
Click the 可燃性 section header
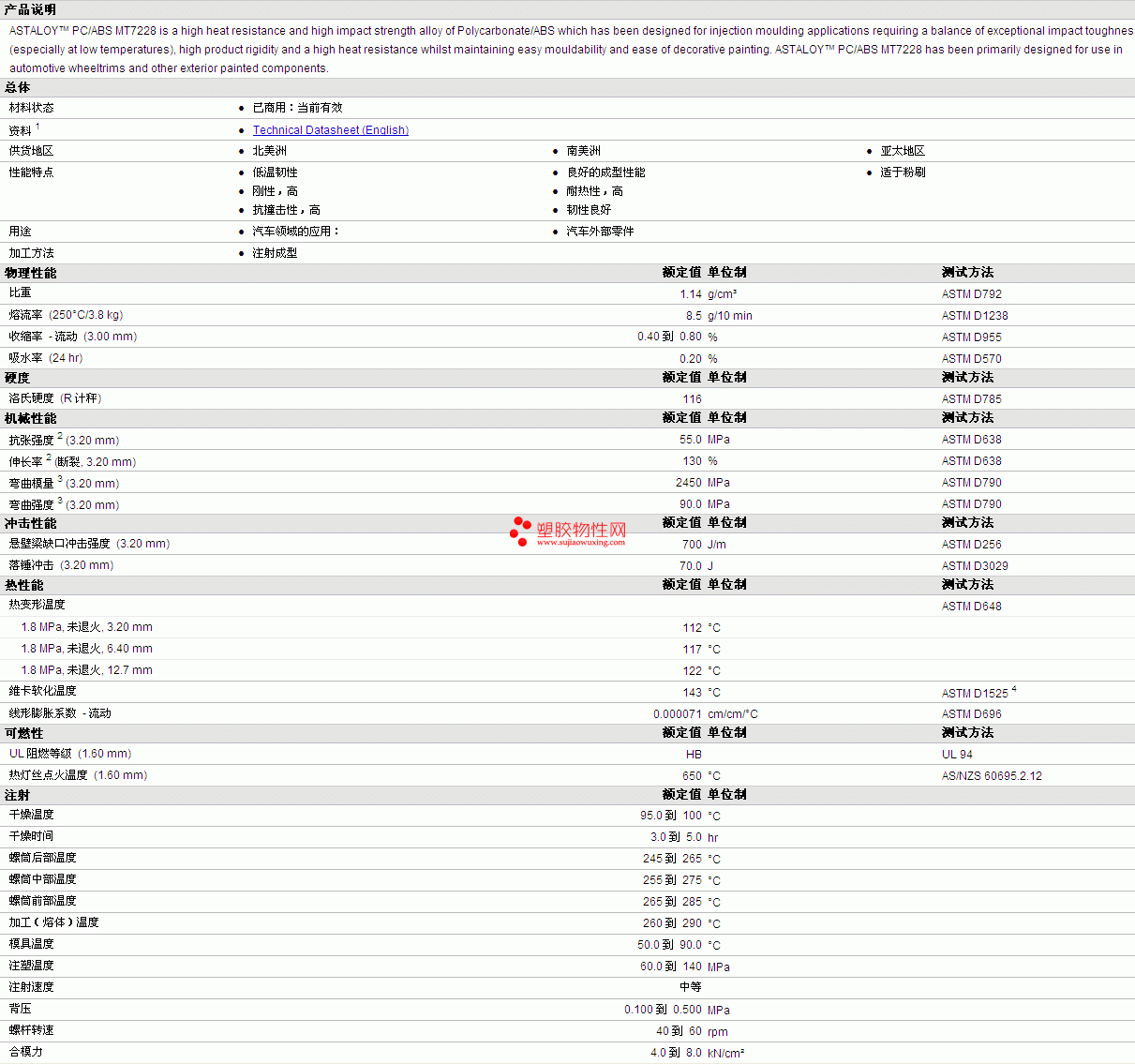click(23, 733)
